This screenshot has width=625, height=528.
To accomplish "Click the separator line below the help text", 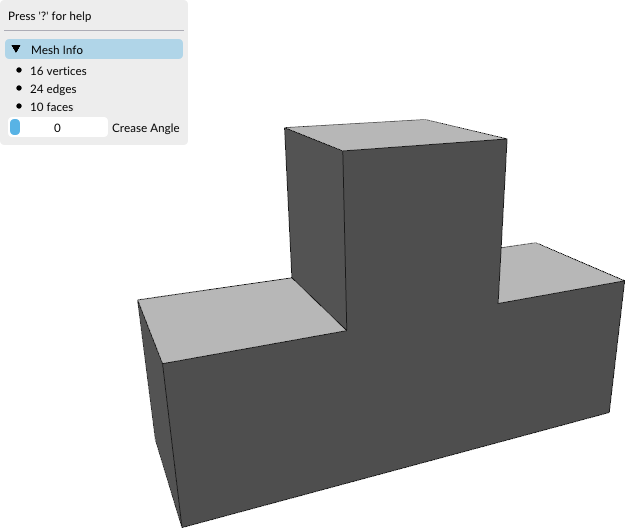I will tap(94, 31).
